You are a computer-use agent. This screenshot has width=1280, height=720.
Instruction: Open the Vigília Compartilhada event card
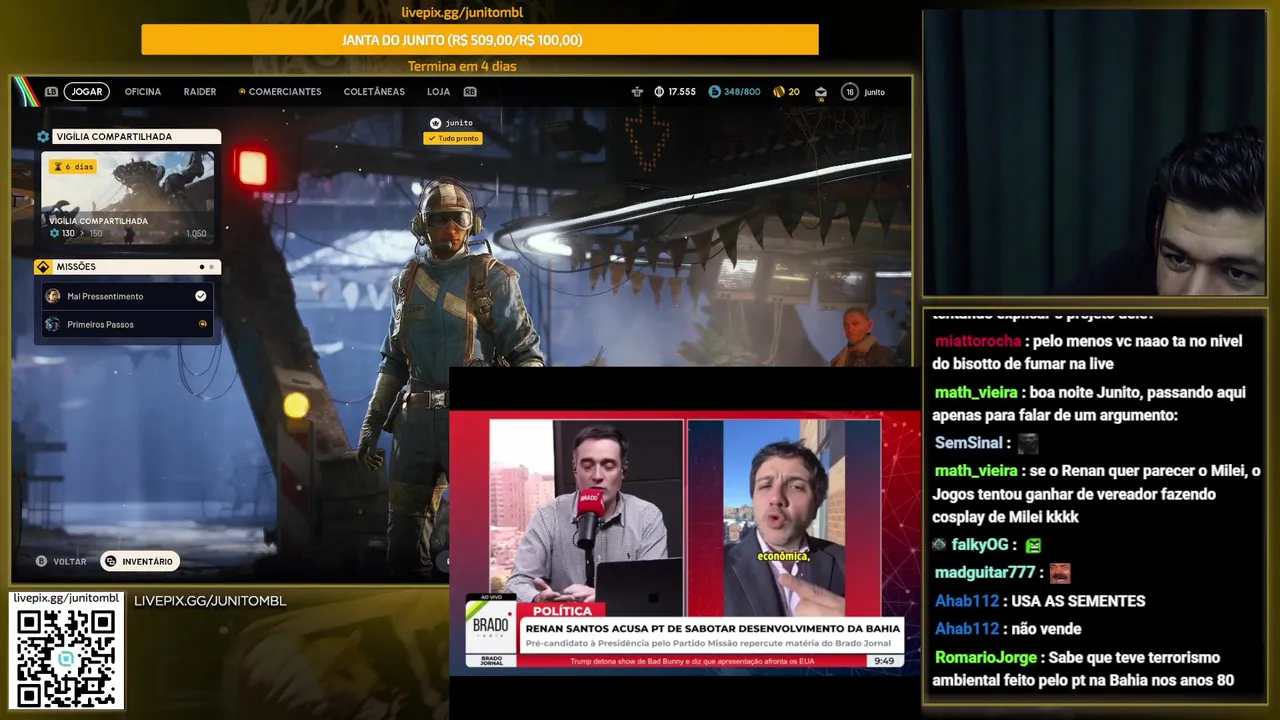pos(127,197)
